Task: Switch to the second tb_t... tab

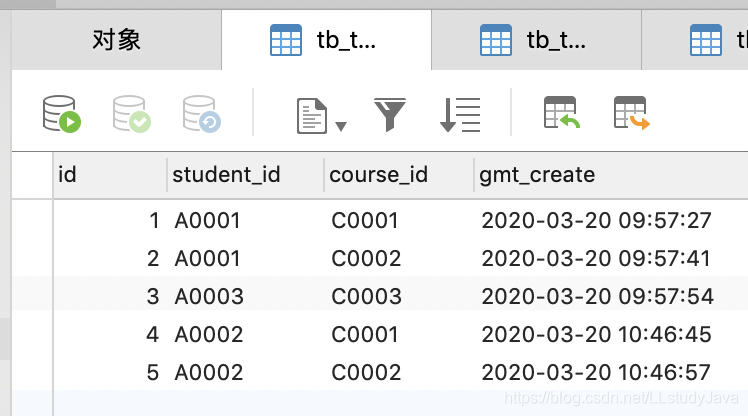Action: [x=536, y=40]
